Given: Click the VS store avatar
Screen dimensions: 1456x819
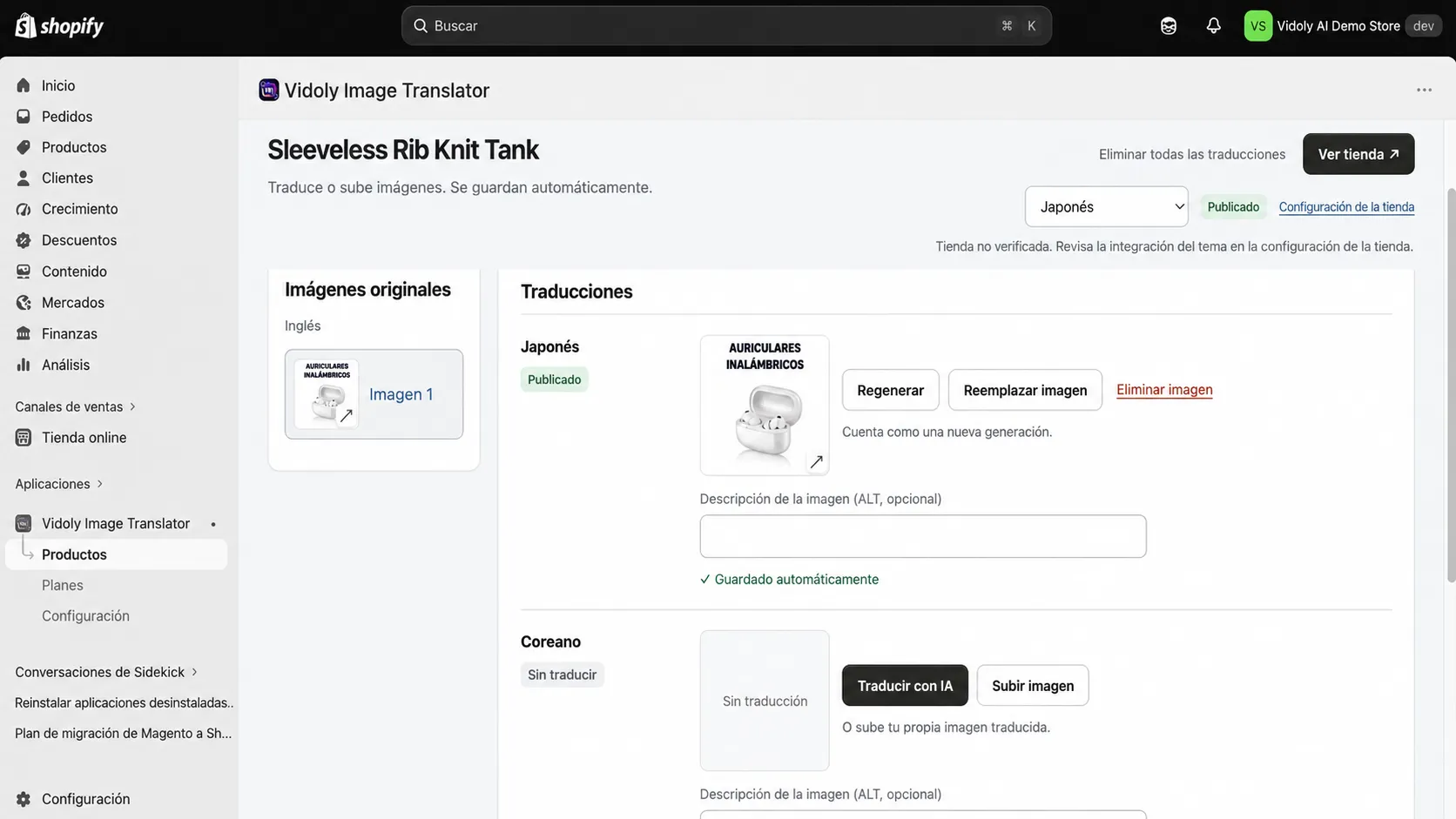Looking at the screenshot, I should point(1257,26).
